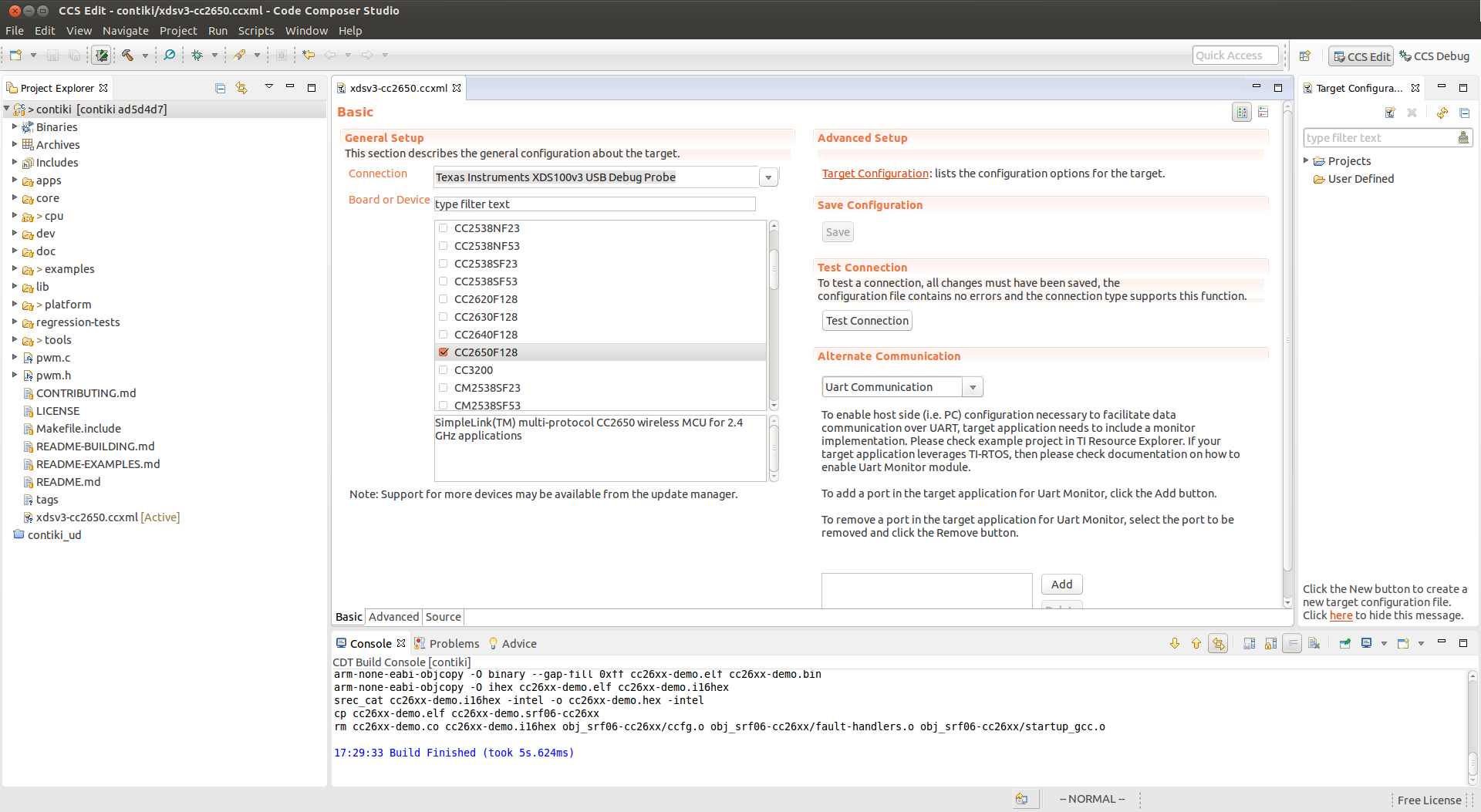Click the Clear Console icon

[x=1314, y=644]
